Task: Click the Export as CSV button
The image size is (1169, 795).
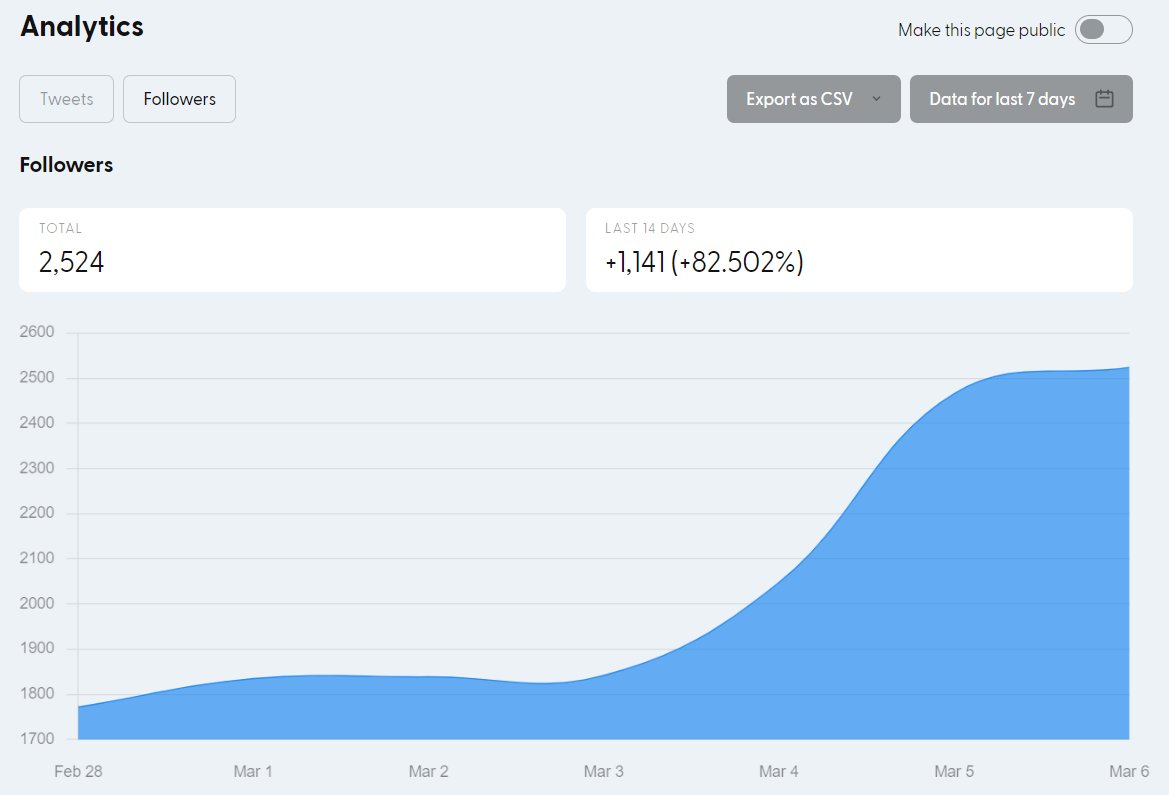Action: pos(813,98)
